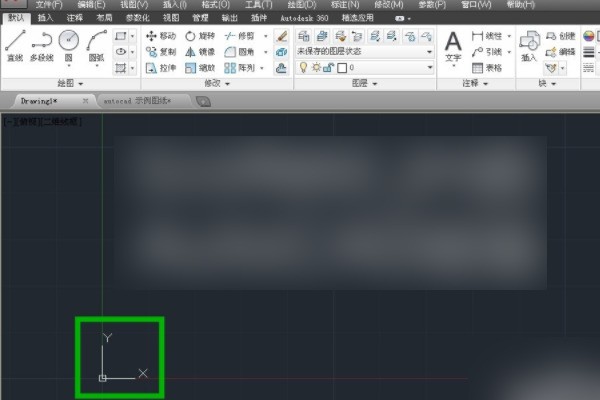Expand the 圆角 dropdown arrow
This screenshot has height=400, width=600.
point(266,52)
